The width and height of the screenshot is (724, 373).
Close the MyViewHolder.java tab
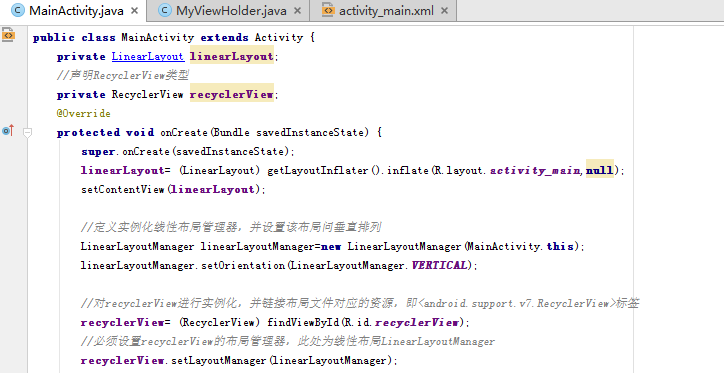click(x=298, y=11)
